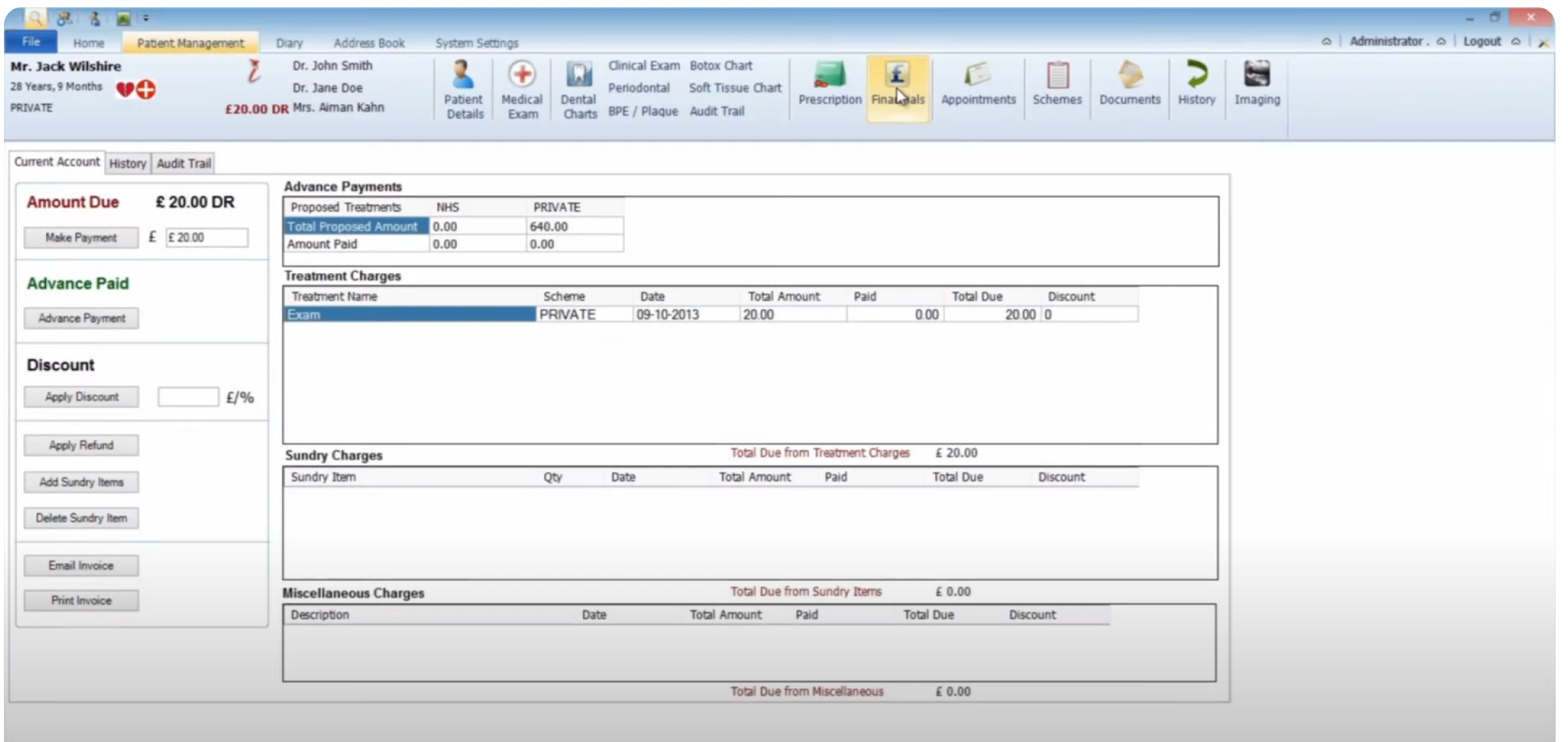Click the Qty column header in Sundry Charges

coord(553,477)
